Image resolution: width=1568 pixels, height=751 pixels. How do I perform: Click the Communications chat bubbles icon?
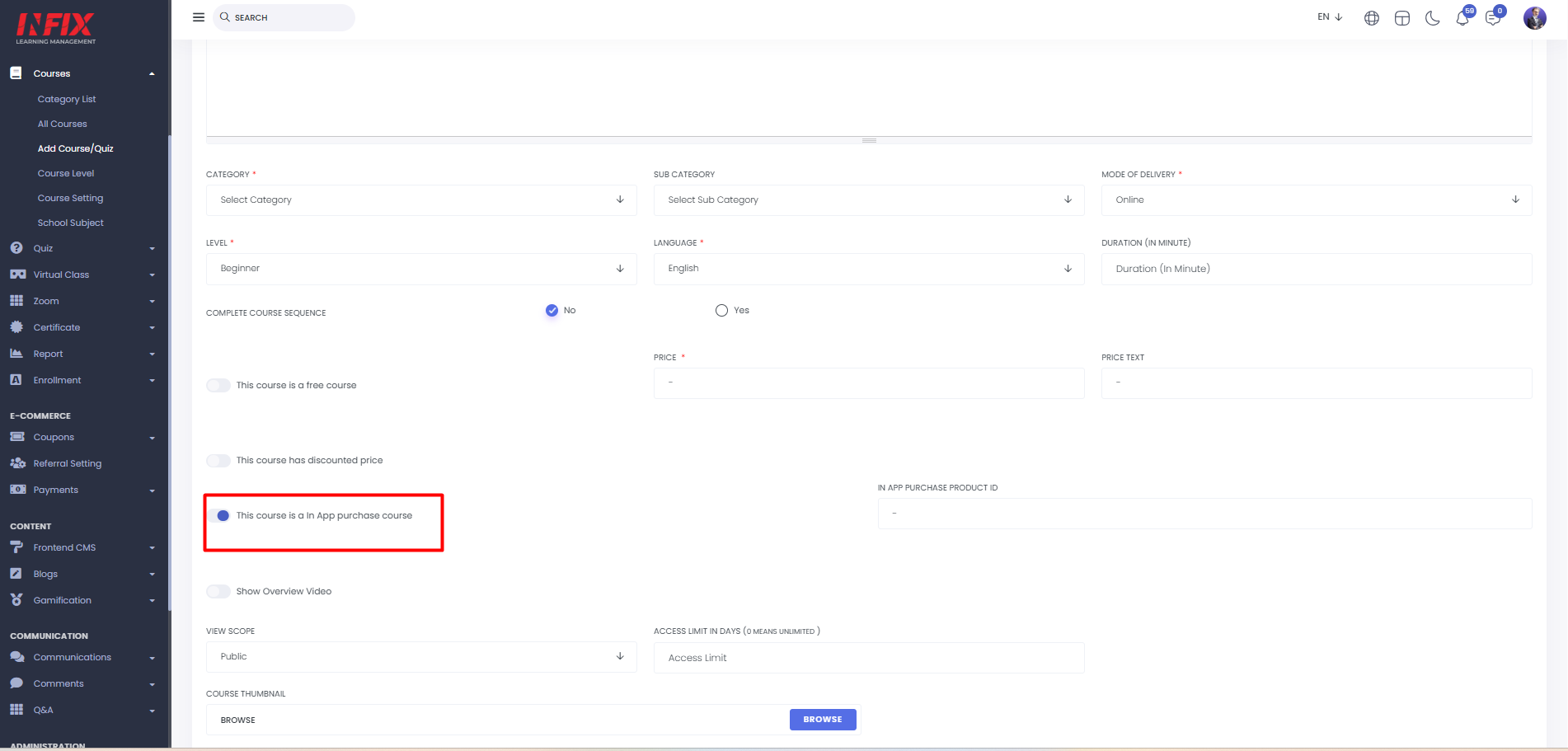[17, 657]
